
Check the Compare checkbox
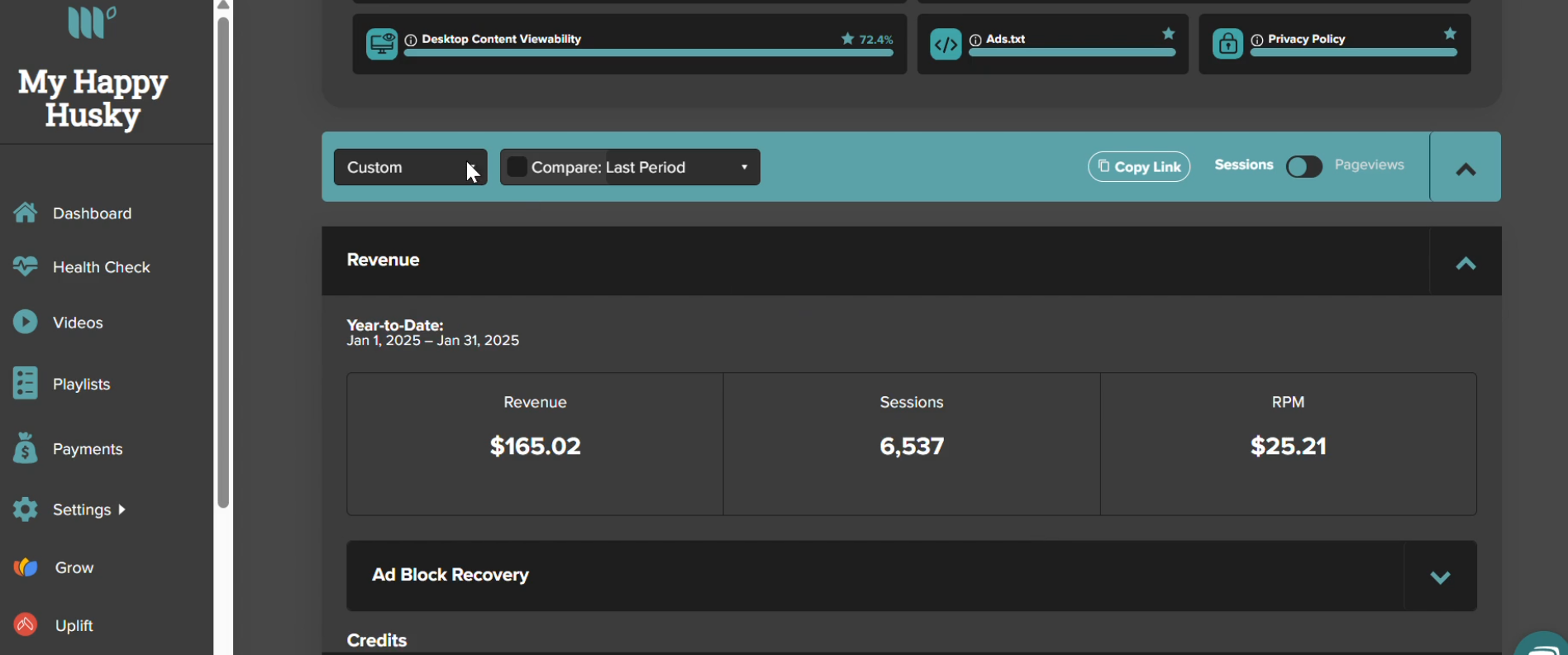(x=517, y=166)
